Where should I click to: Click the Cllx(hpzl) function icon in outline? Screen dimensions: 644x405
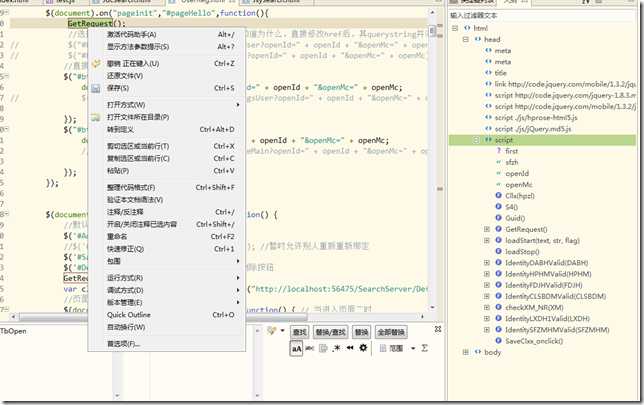coord(498,196)
